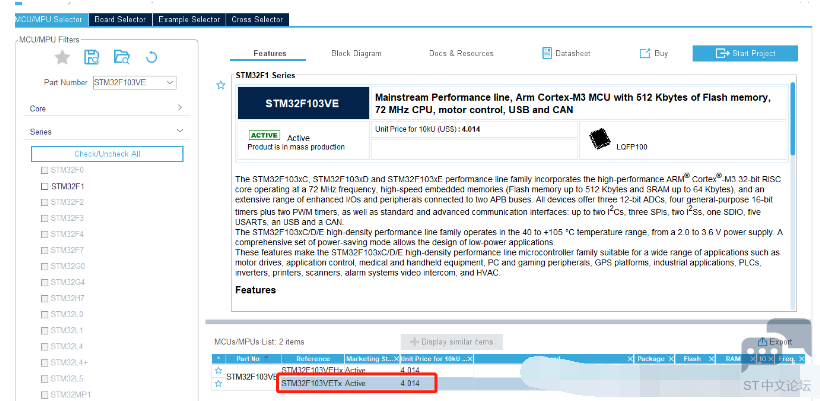Toggle the STM32G0 series checkbox
Viewport: 820px width, 401px height.
(44, 267)
